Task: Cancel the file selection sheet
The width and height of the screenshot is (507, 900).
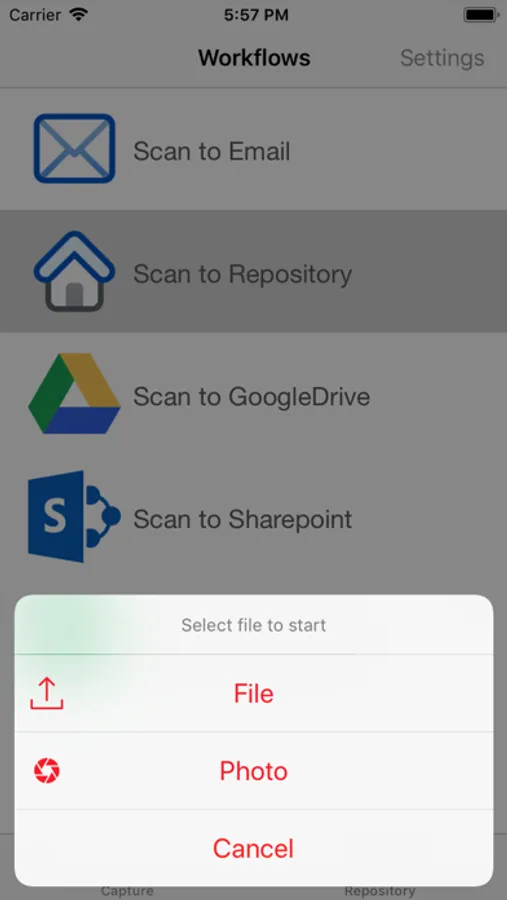Action: pyautogui.click(x=254, y=848)
